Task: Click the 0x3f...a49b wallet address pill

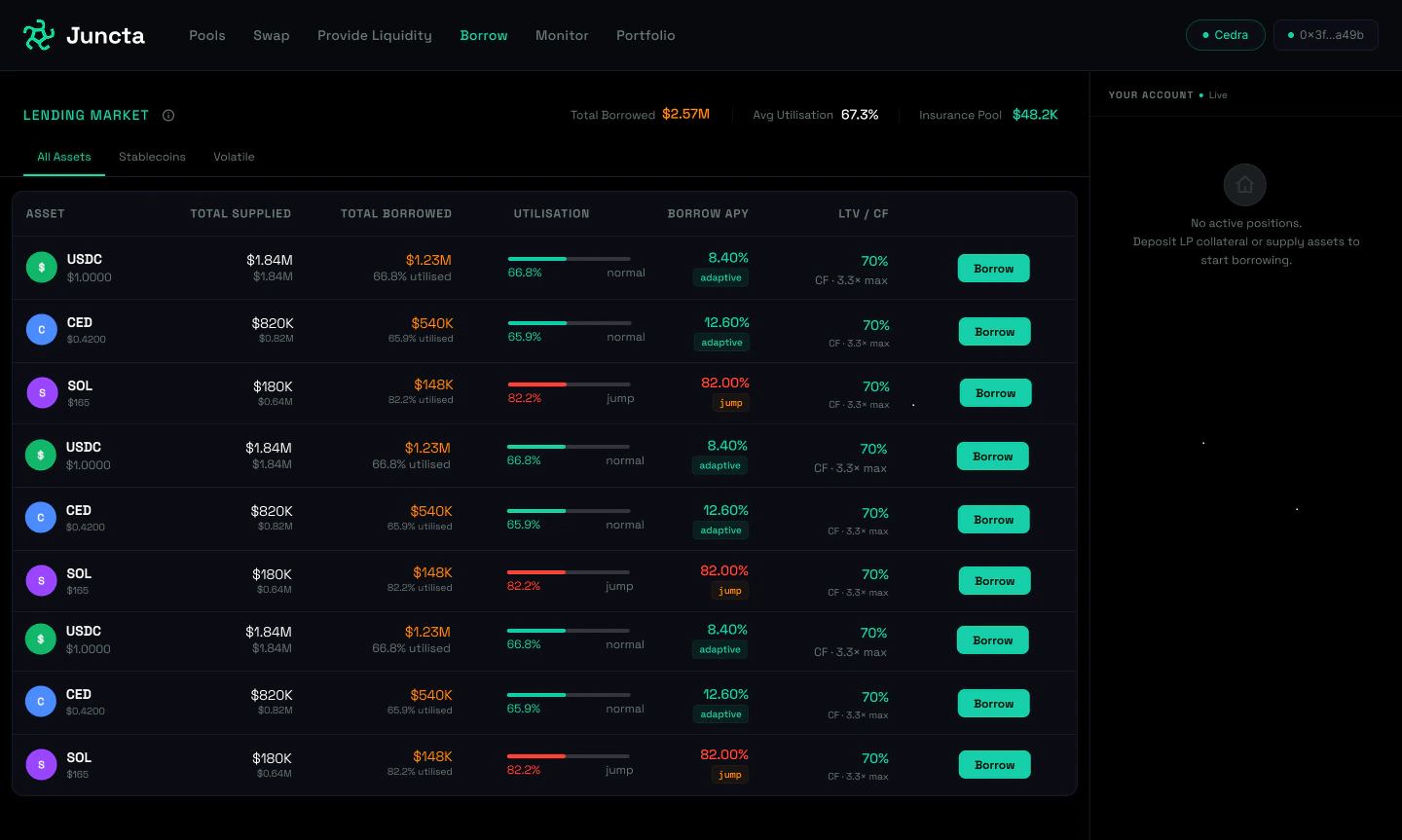Action: [x=1325, y=34]
